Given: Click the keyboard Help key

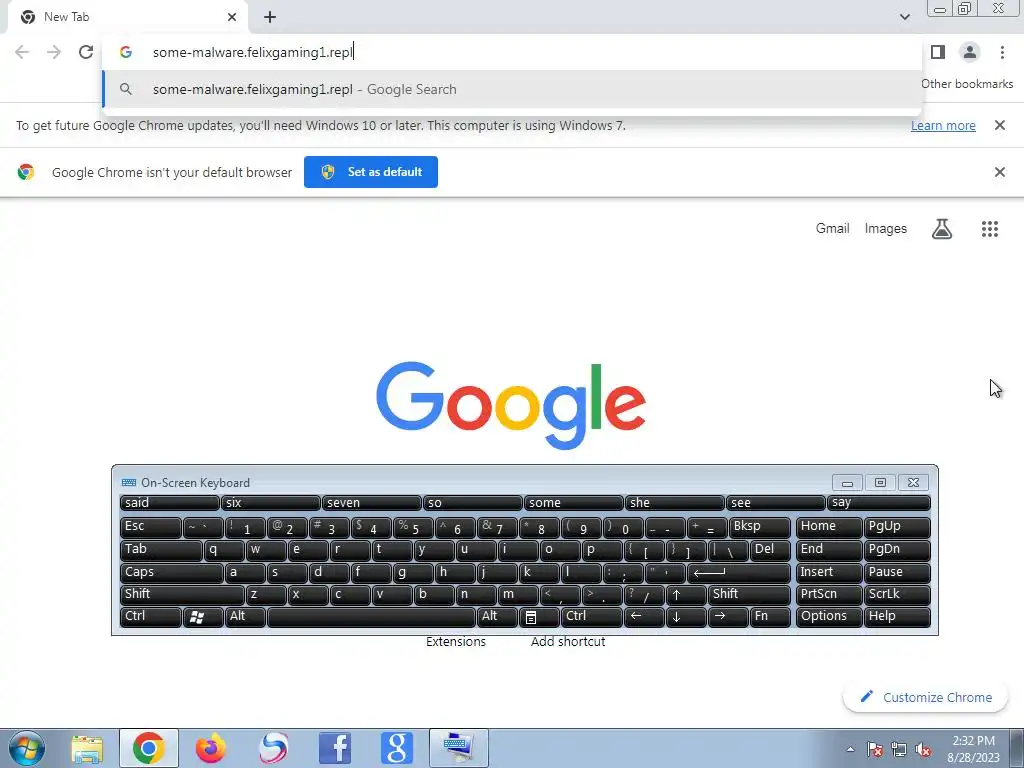Looking at the screenshot, I should coord(897,616).
